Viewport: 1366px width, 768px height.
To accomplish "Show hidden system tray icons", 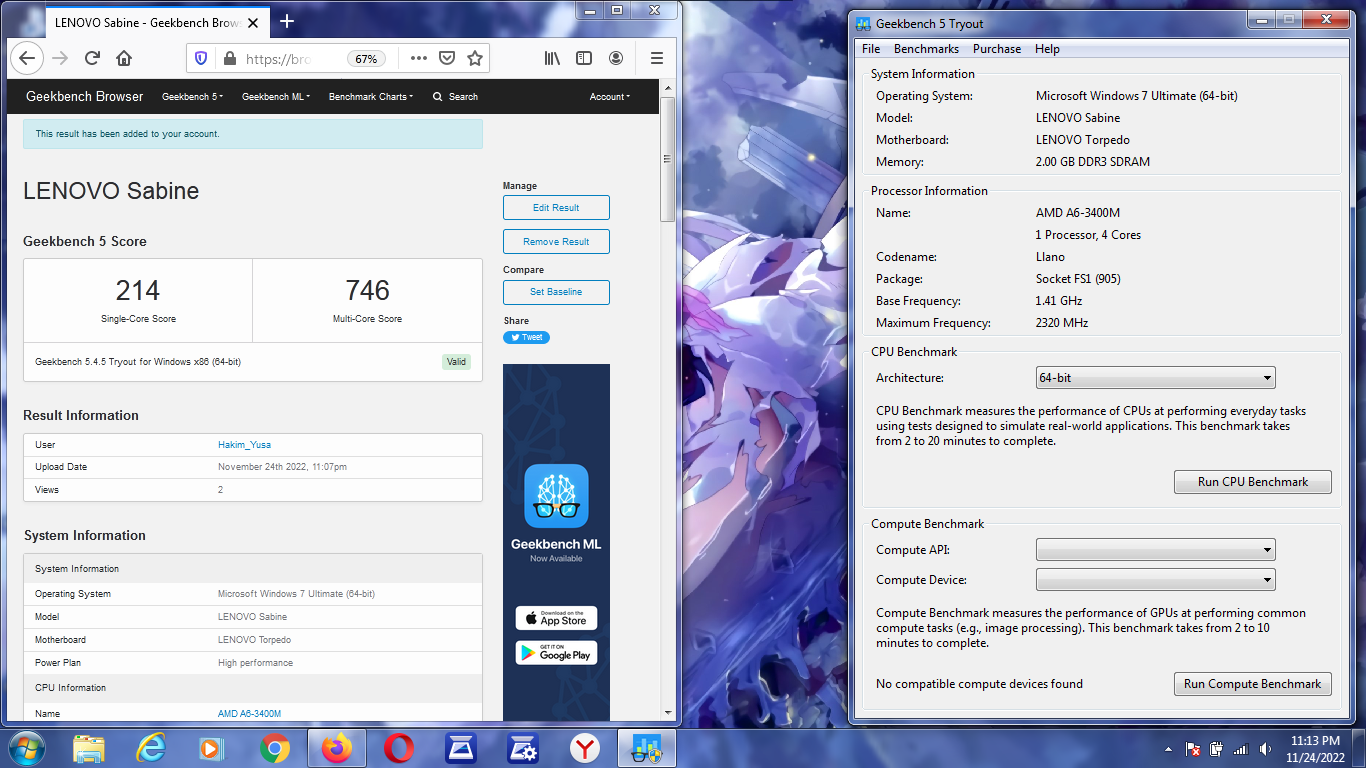I will pos(1168,749).
